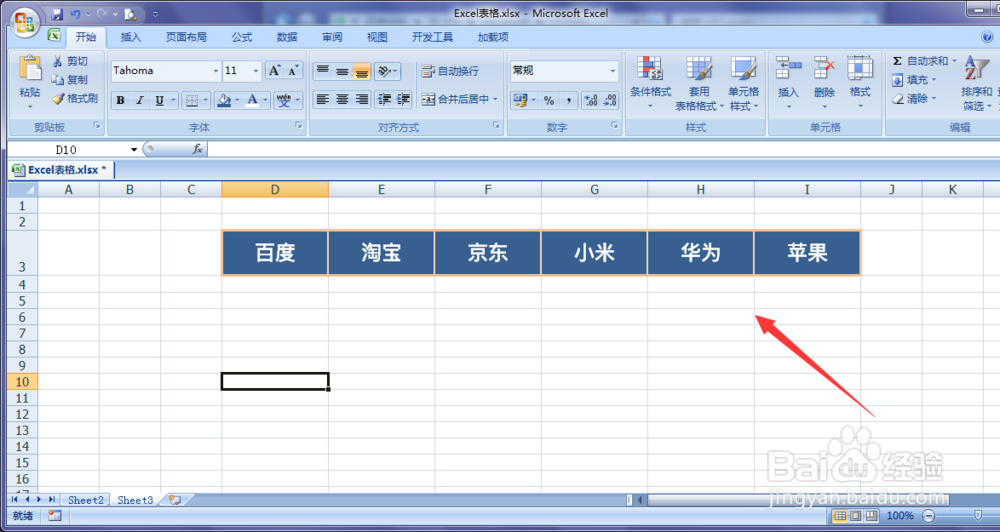Click merge and center (合并后居中)

(x=455, y=100)
